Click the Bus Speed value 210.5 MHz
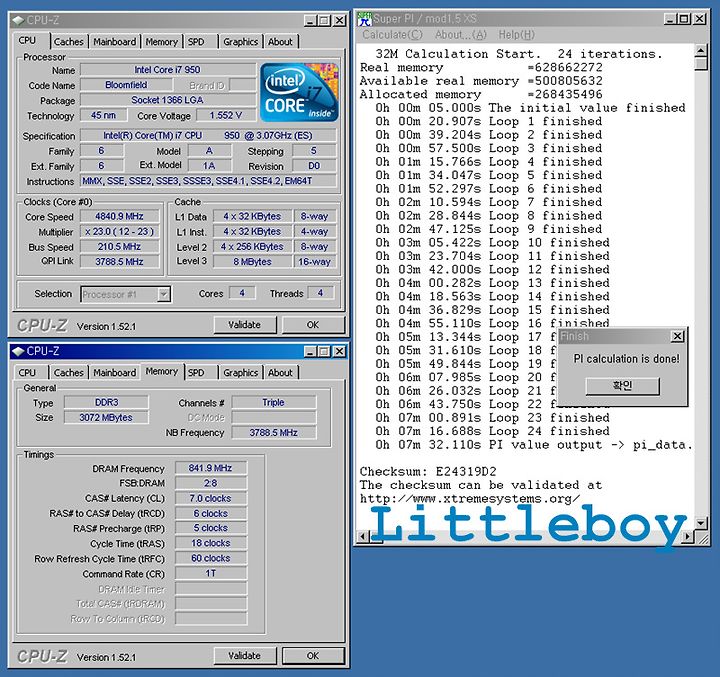Viewport: 720px width, 677px height. pos(119,247)
